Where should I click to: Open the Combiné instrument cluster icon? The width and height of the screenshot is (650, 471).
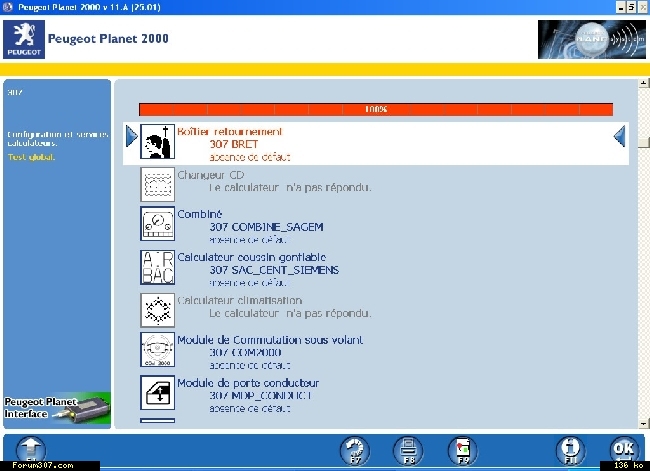pyautogui.click(x=158, y=223)
